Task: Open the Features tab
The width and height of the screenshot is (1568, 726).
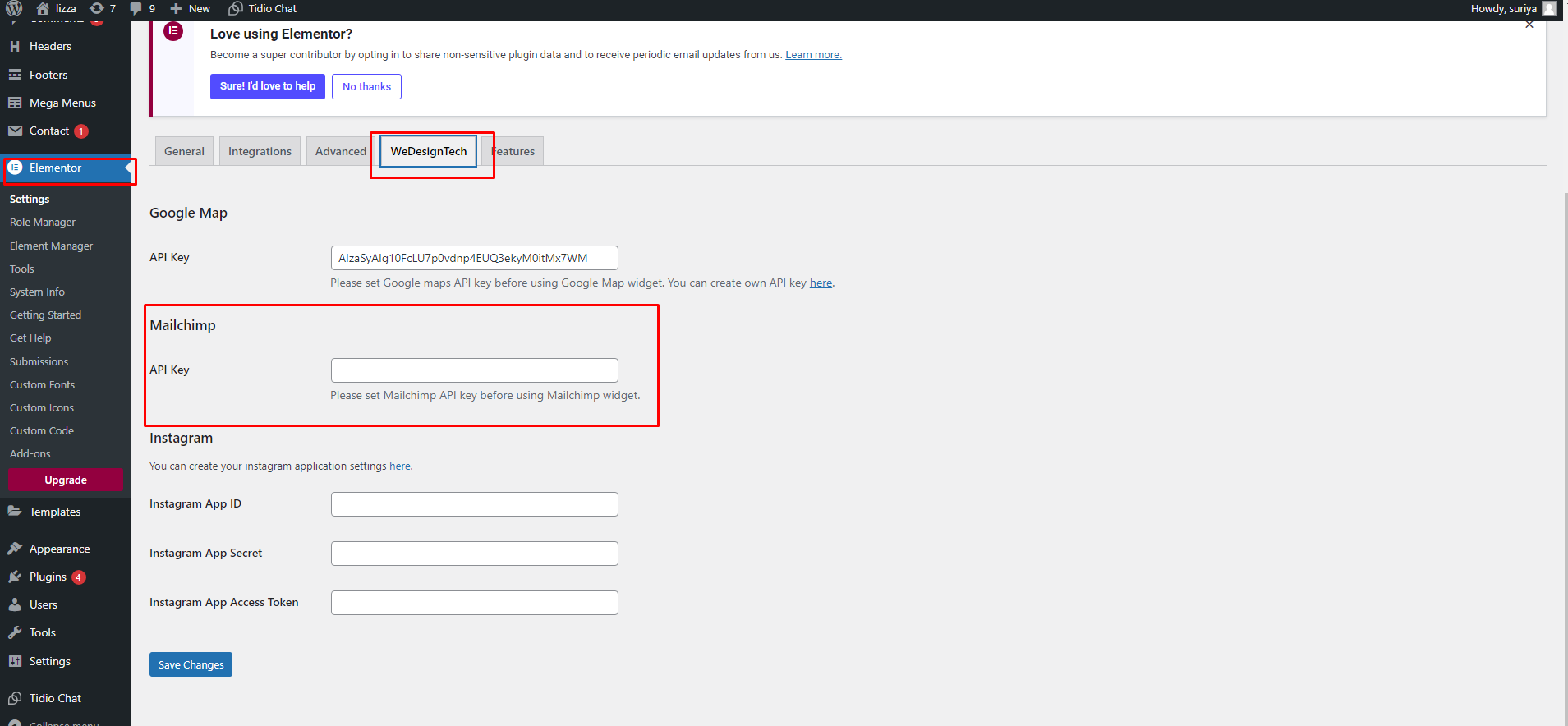Action: click(x=513, y=151)
